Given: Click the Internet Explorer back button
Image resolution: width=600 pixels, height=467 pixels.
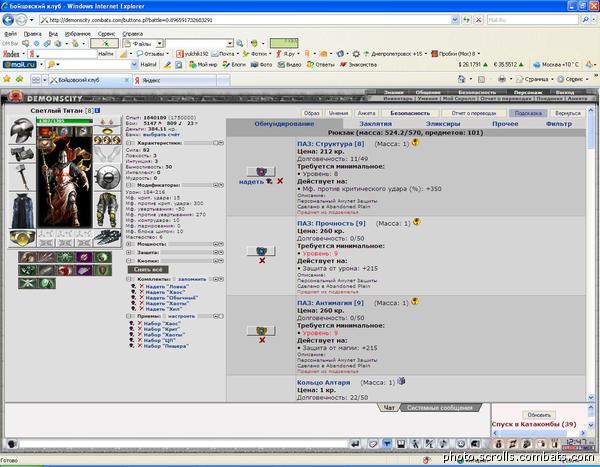Looking at the screenshot, I should tap(8, 20).
